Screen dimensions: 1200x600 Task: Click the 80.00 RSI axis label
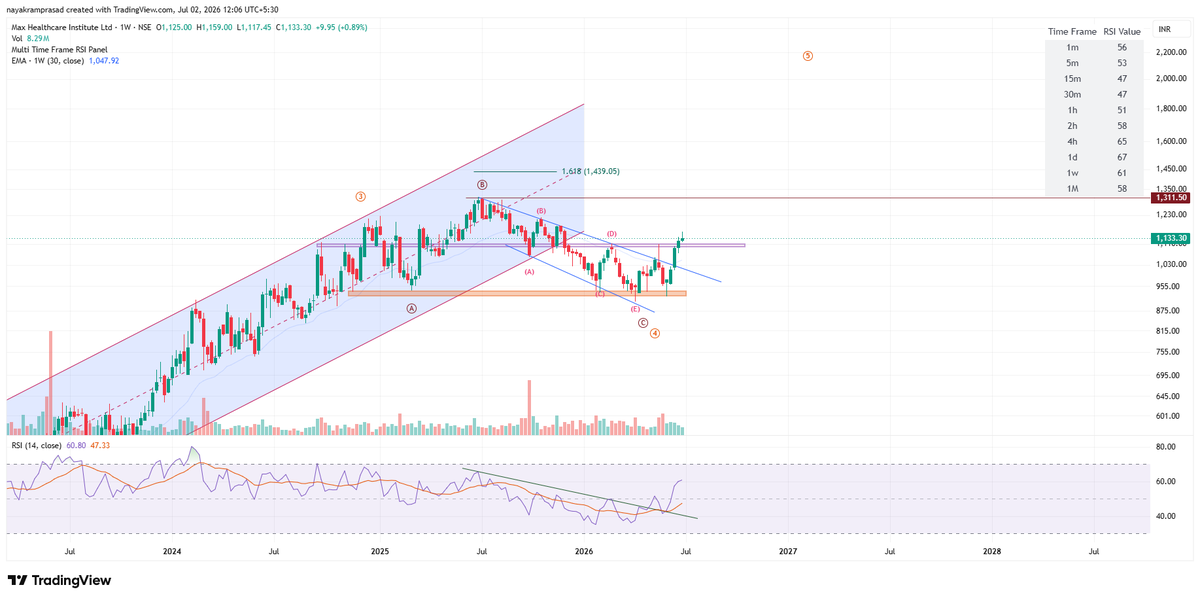coord(1165,447)
